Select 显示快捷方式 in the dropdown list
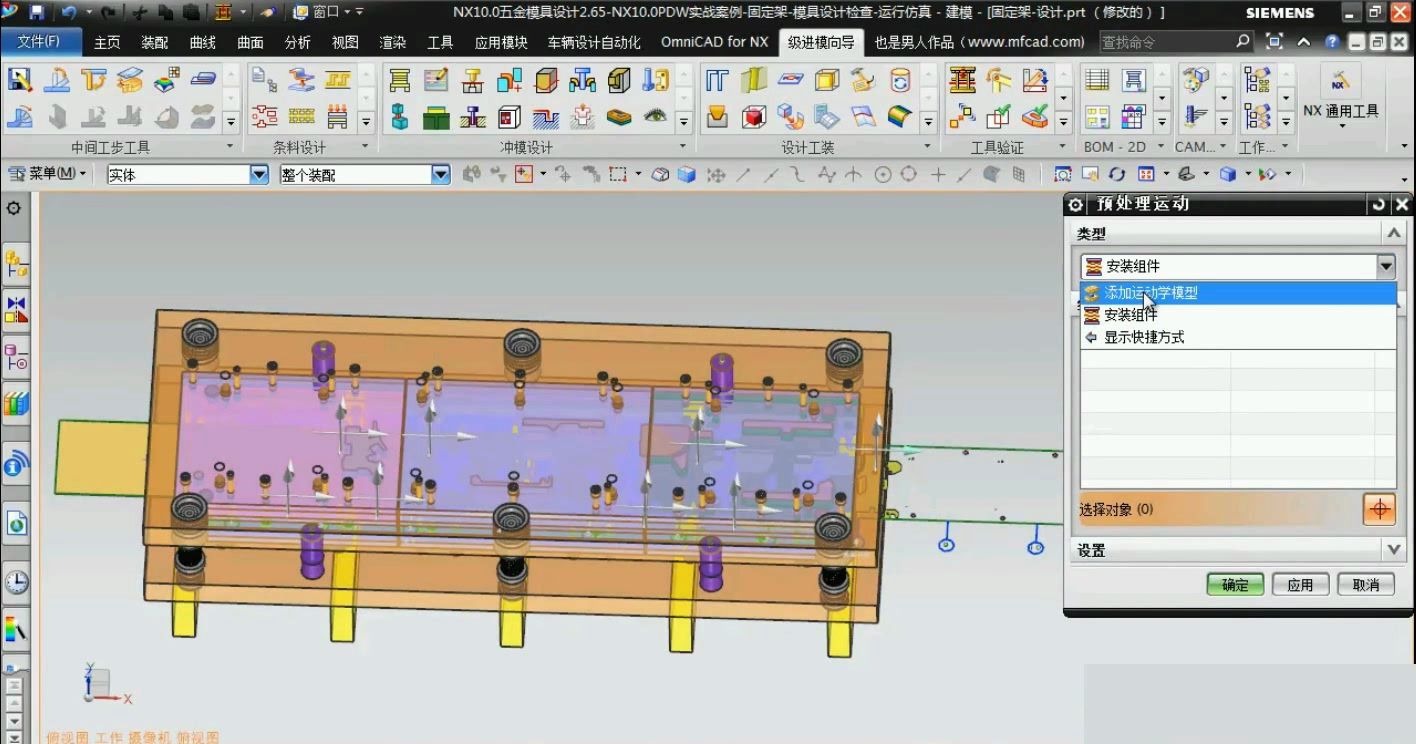Image resolution: width=1416 pixels, height=744 pixels. pyautogui.click(x=1238, y=337)
